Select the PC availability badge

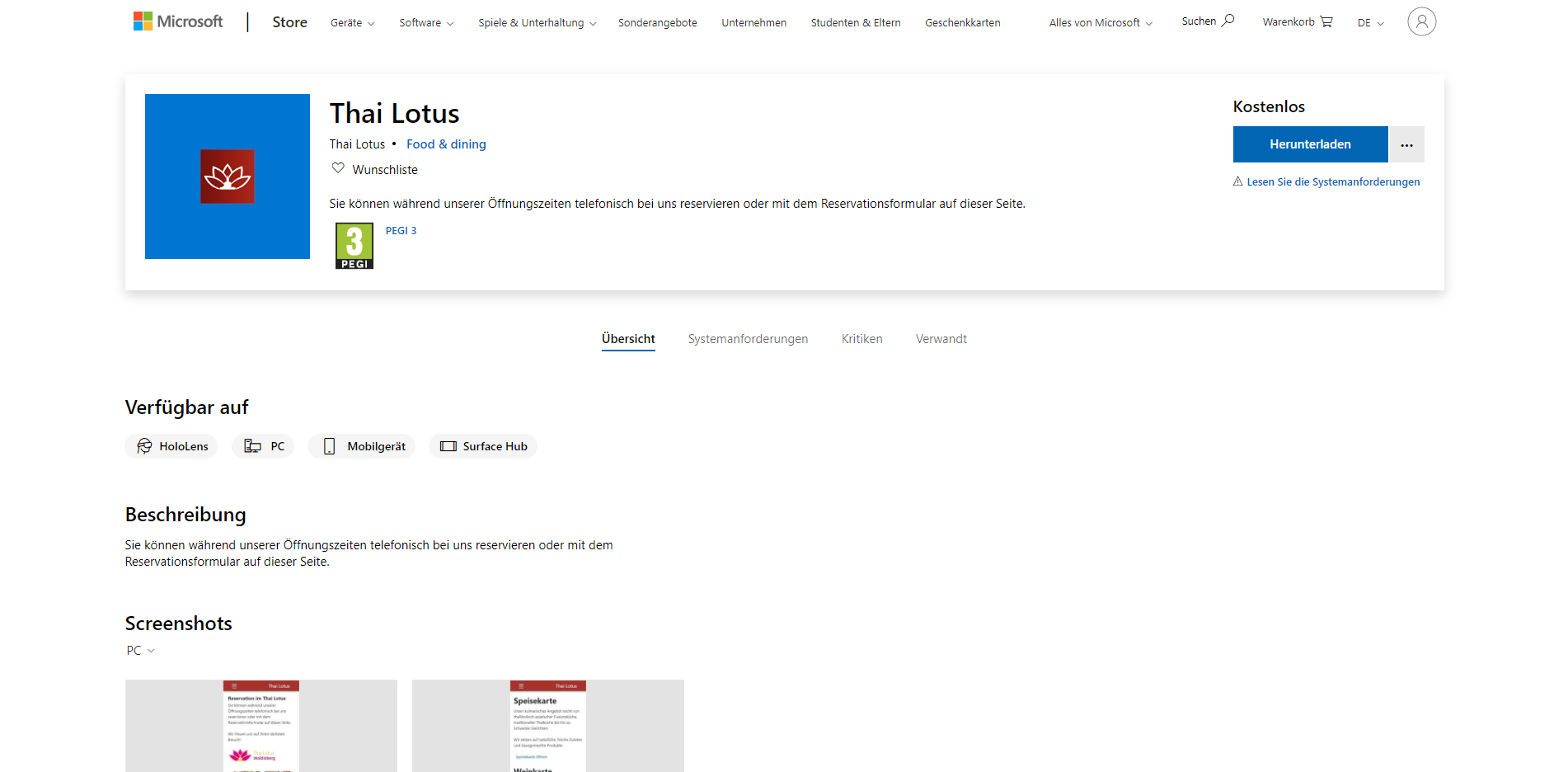tap(262, 446)
